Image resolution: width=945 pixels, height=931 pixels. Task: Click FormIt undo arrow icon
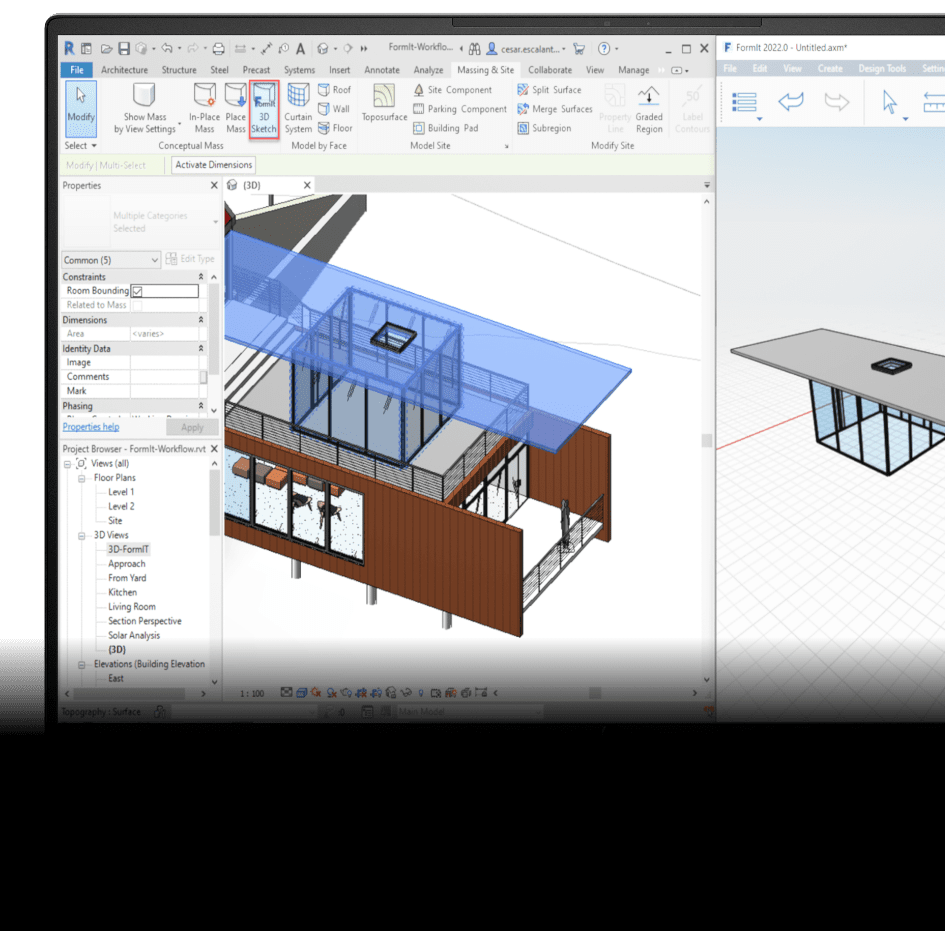click(x=791, y=101)
